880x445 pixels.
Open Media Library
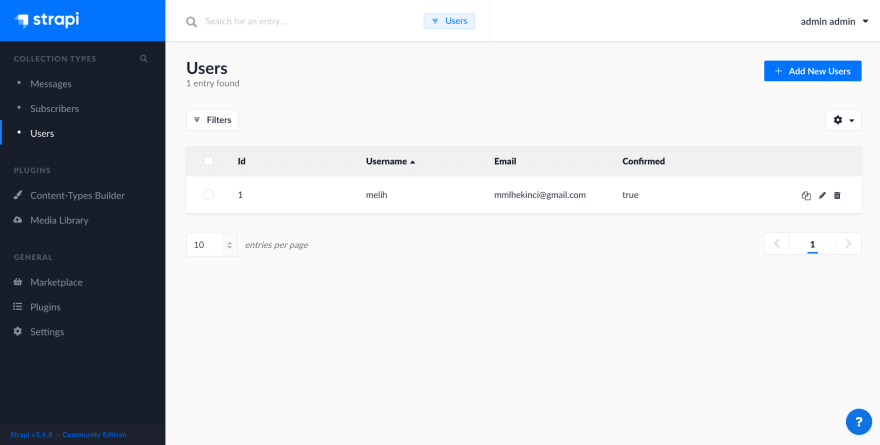point(59,220)
